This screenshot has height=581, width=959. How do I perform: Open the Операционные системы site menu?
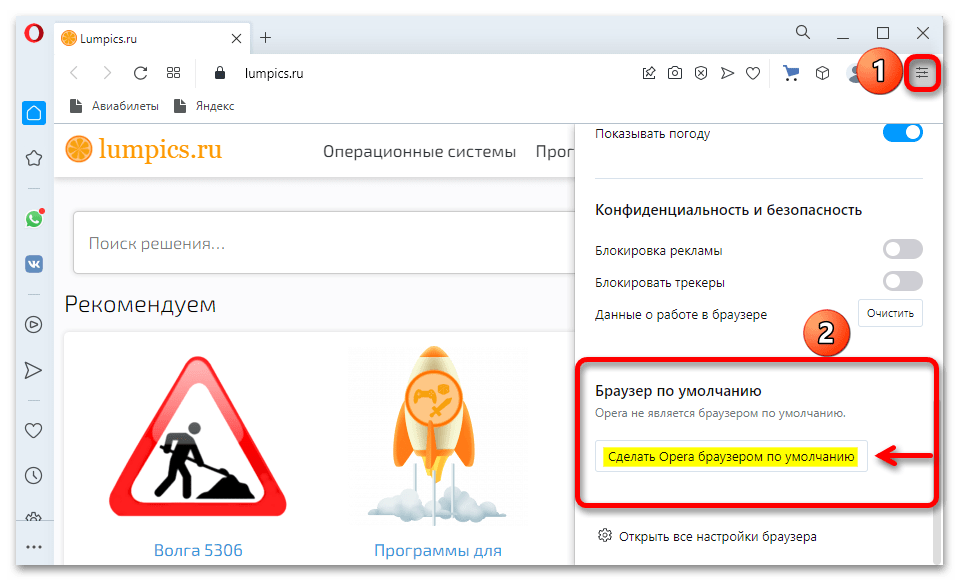click(420, 152)
